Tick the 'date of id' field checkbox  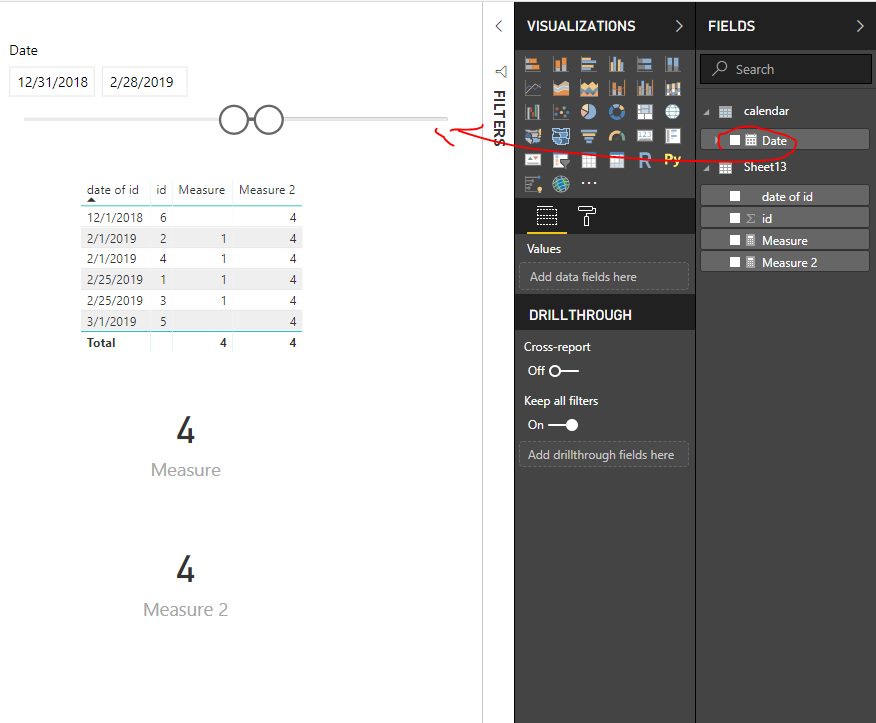735,196
